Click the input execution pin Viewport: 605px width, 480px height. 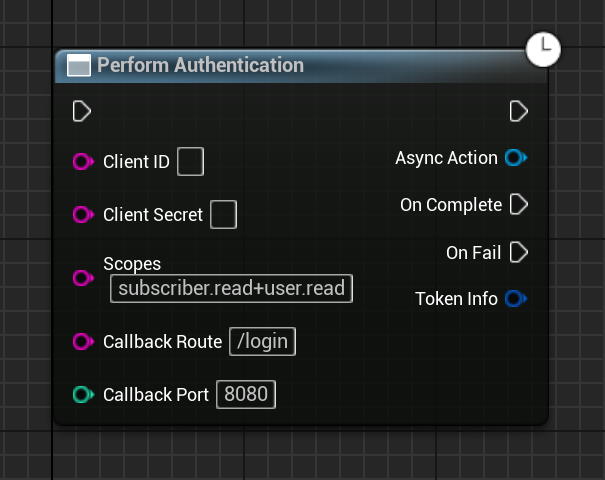(82, 112)
